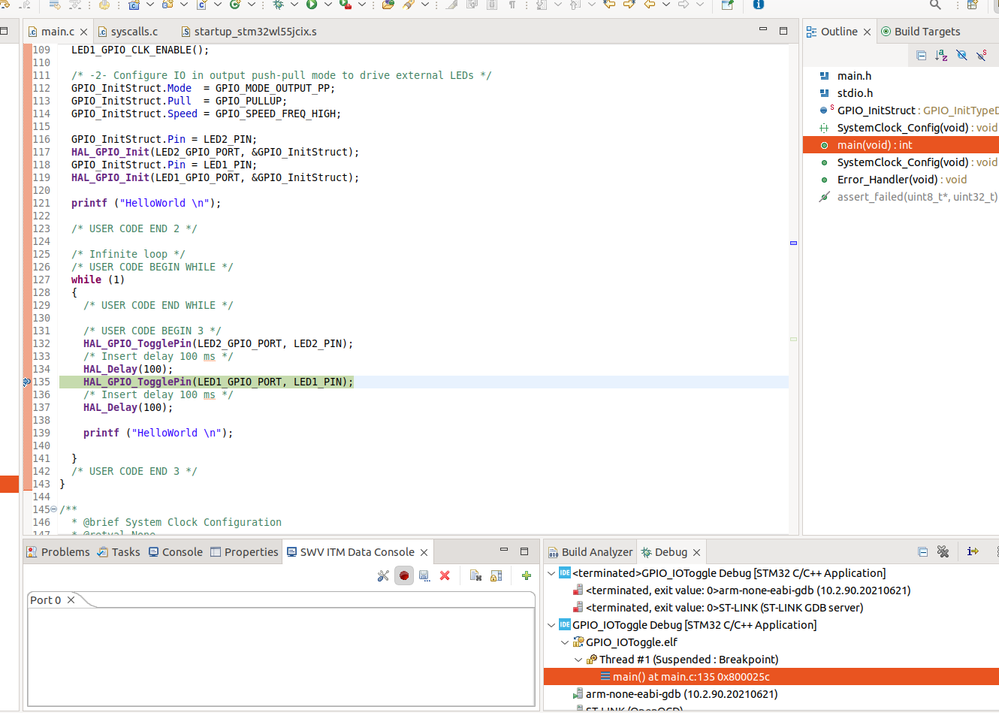
Task: Click breakpoint marker at line 135
Action: 27,382
